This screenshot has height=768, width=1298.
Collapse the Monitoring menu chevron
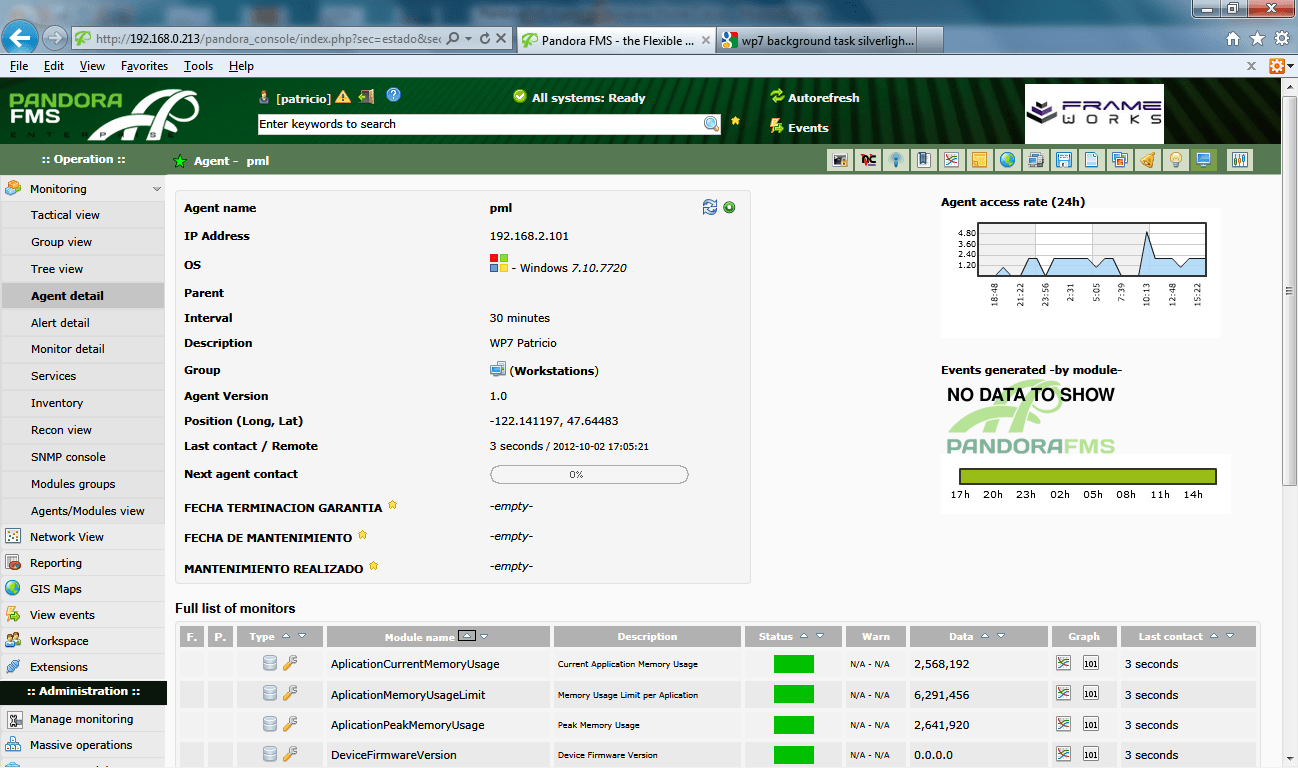pos(156,189)
